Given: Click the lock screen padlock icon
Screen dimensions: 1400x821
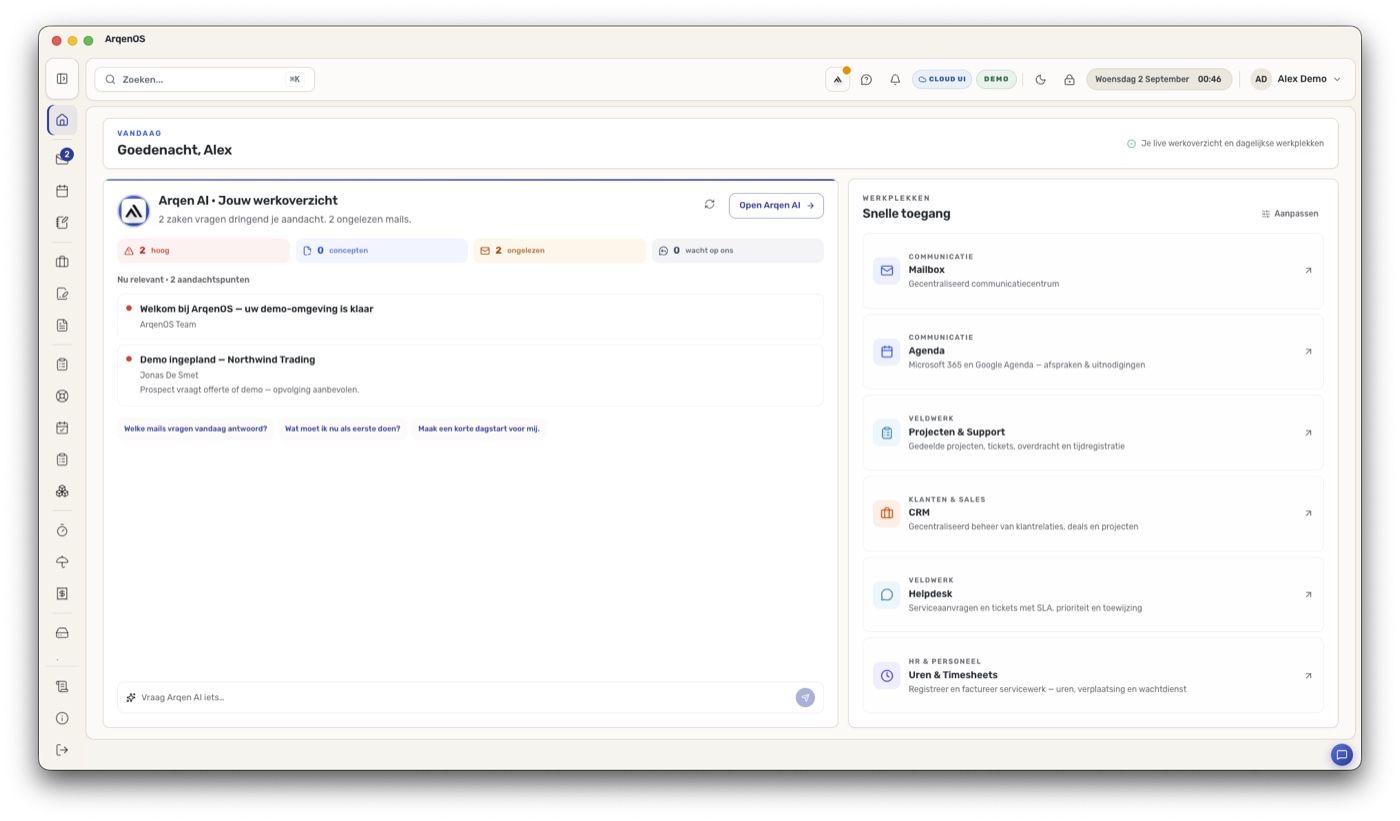Looking at the screenshot, I should coord(1069,80).
